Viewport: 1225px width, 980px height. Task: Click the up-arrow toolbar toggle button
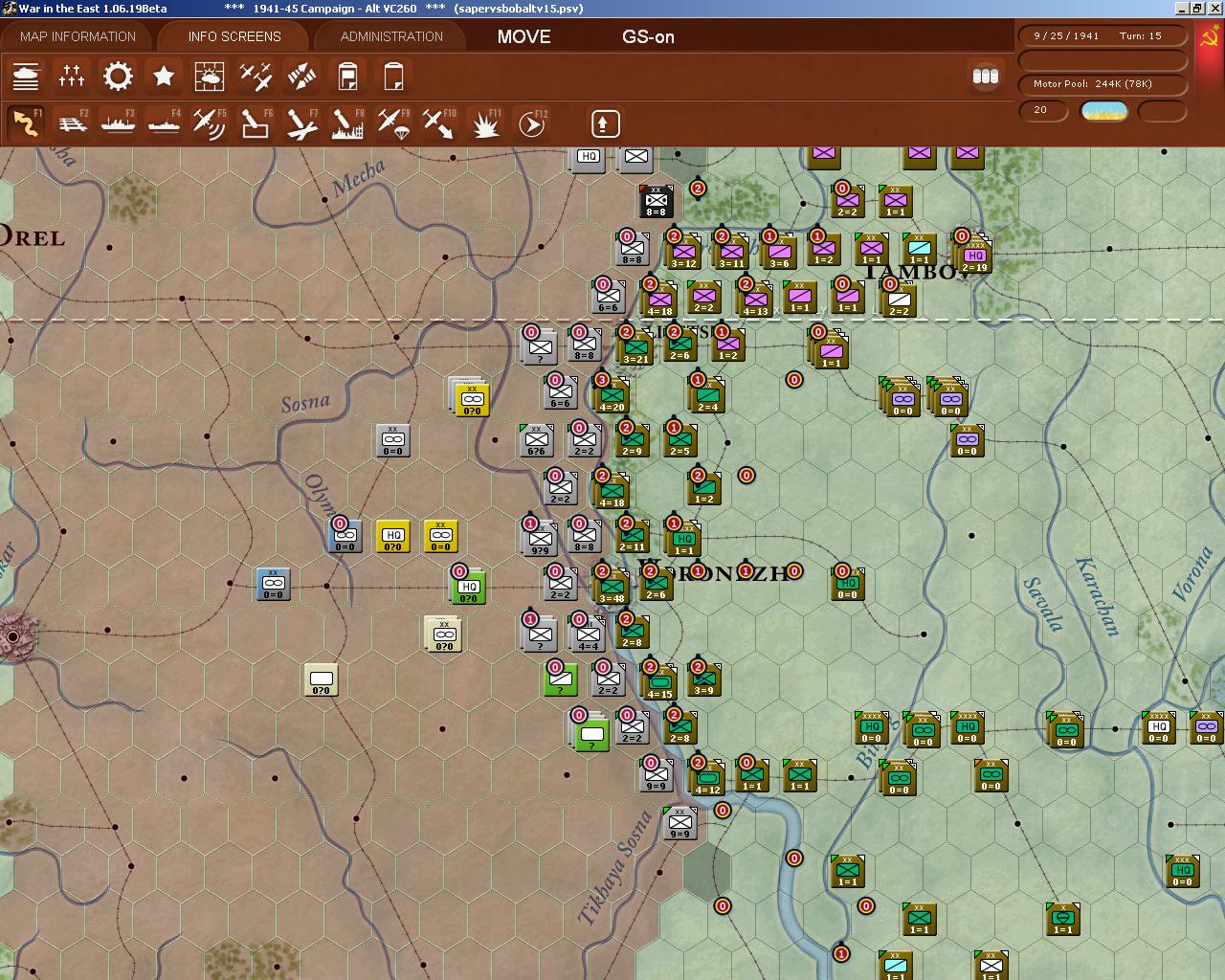click(604, 123)
